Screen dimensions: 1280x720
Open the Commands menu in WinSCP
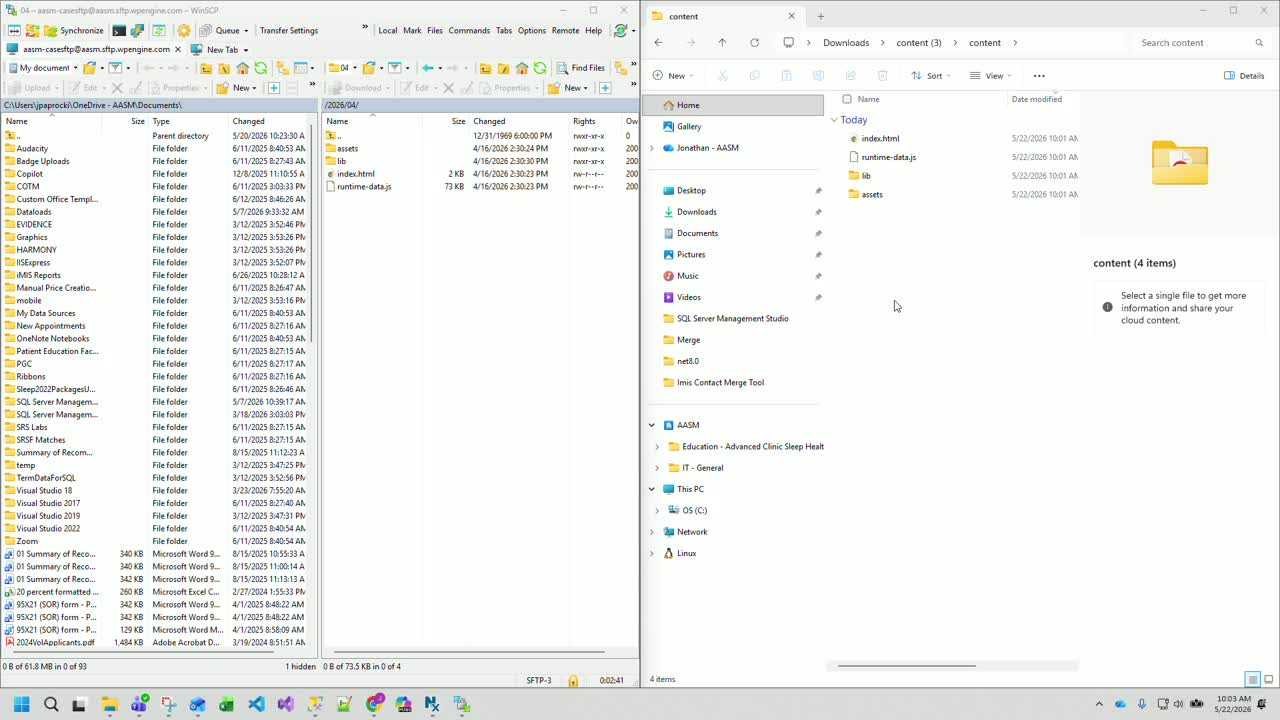[x=469, y=30]
